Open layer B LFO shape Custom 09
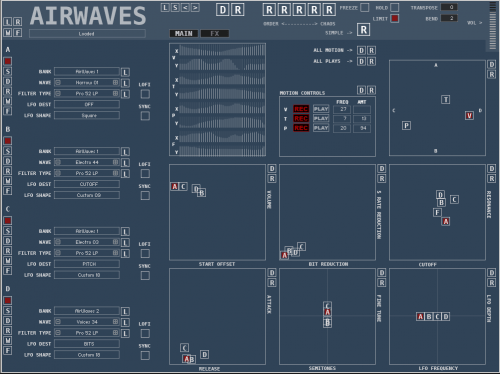This screenshot has width=500, height=374. 87,195
